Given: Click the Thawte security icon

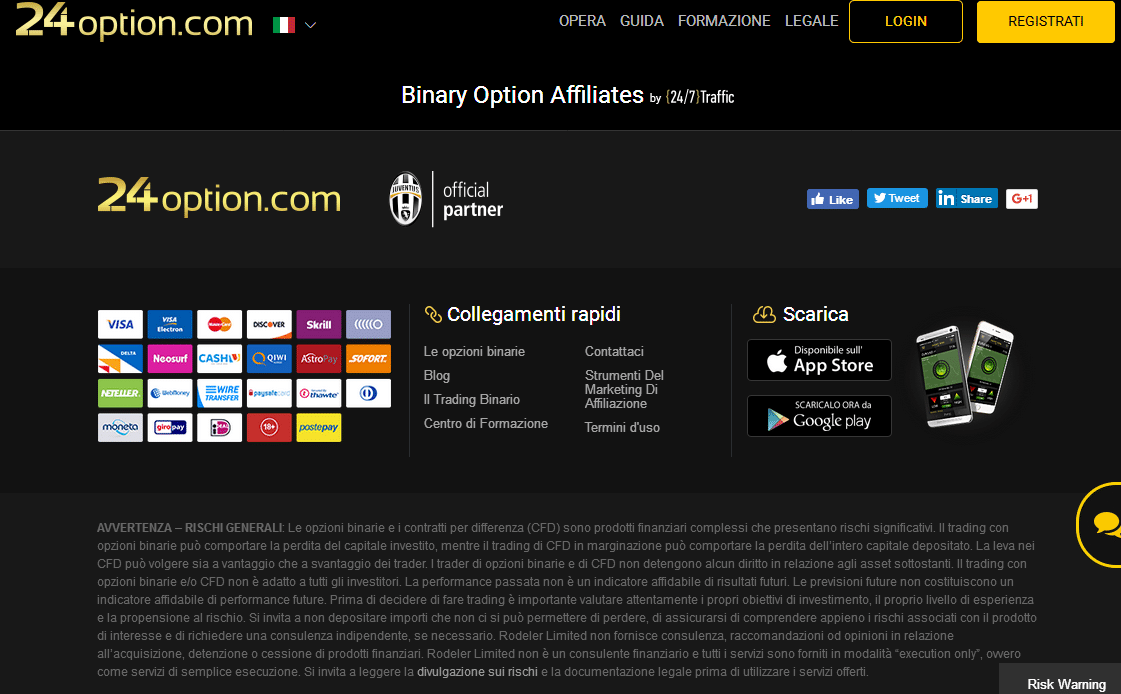Looking at the screenshot, I should click(x=319, y=393).
